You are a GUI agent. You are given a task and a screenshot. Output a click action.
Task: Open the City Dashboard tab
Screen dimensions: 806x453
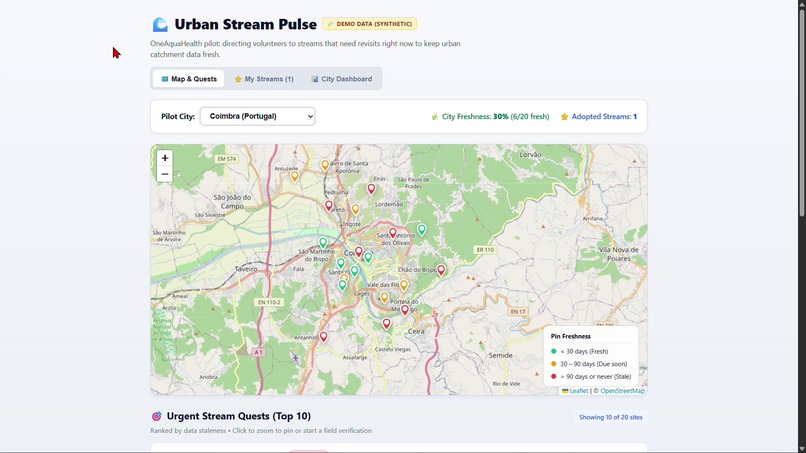[x=342, y=79]
